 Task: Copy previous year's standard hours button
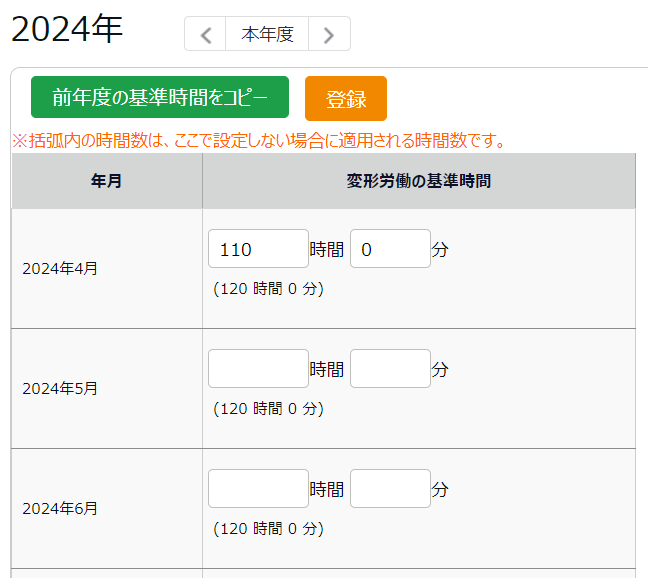tap(160, 98)
